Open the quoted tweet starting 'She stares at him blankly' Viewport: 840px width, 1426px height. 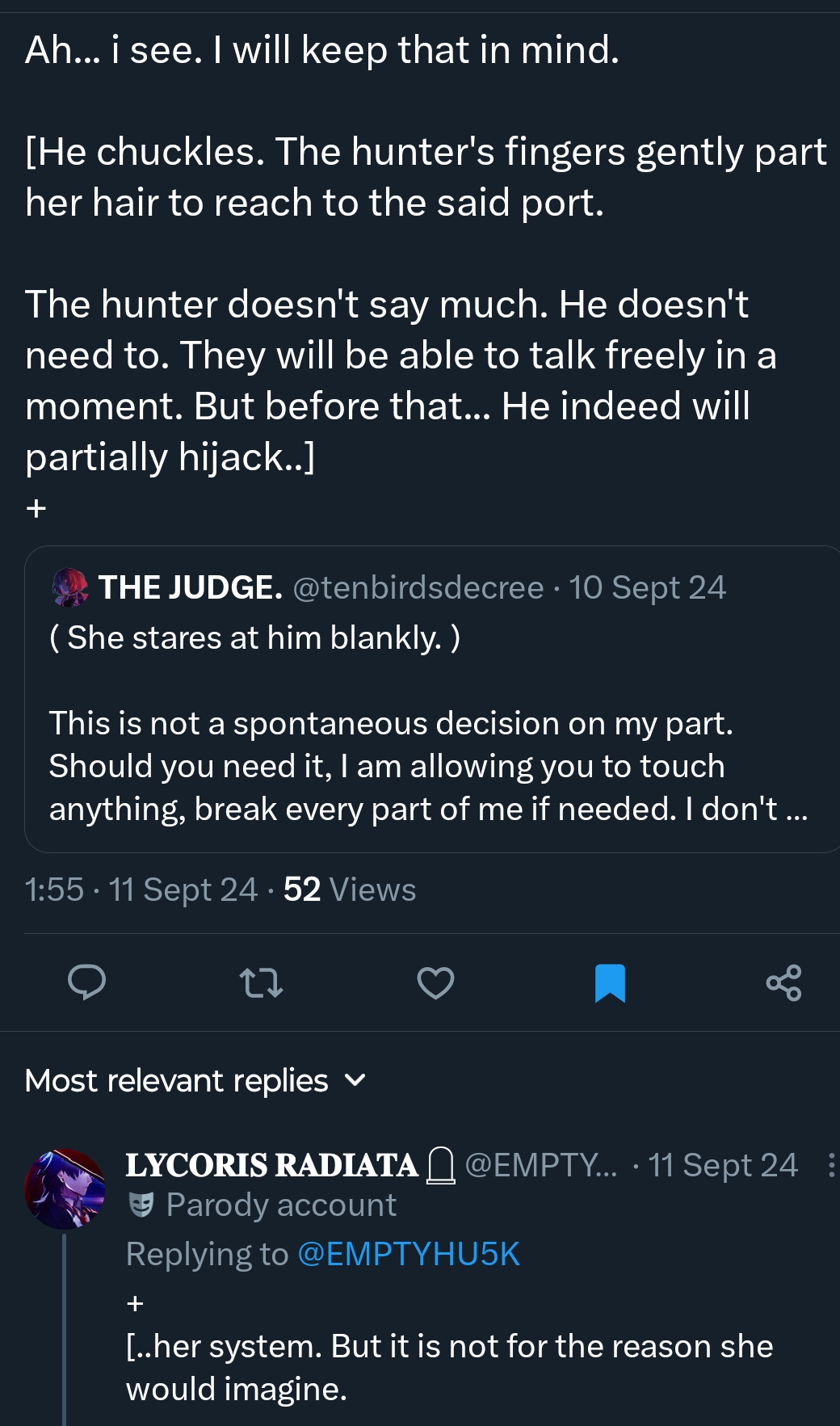click(x=428, y=743)
